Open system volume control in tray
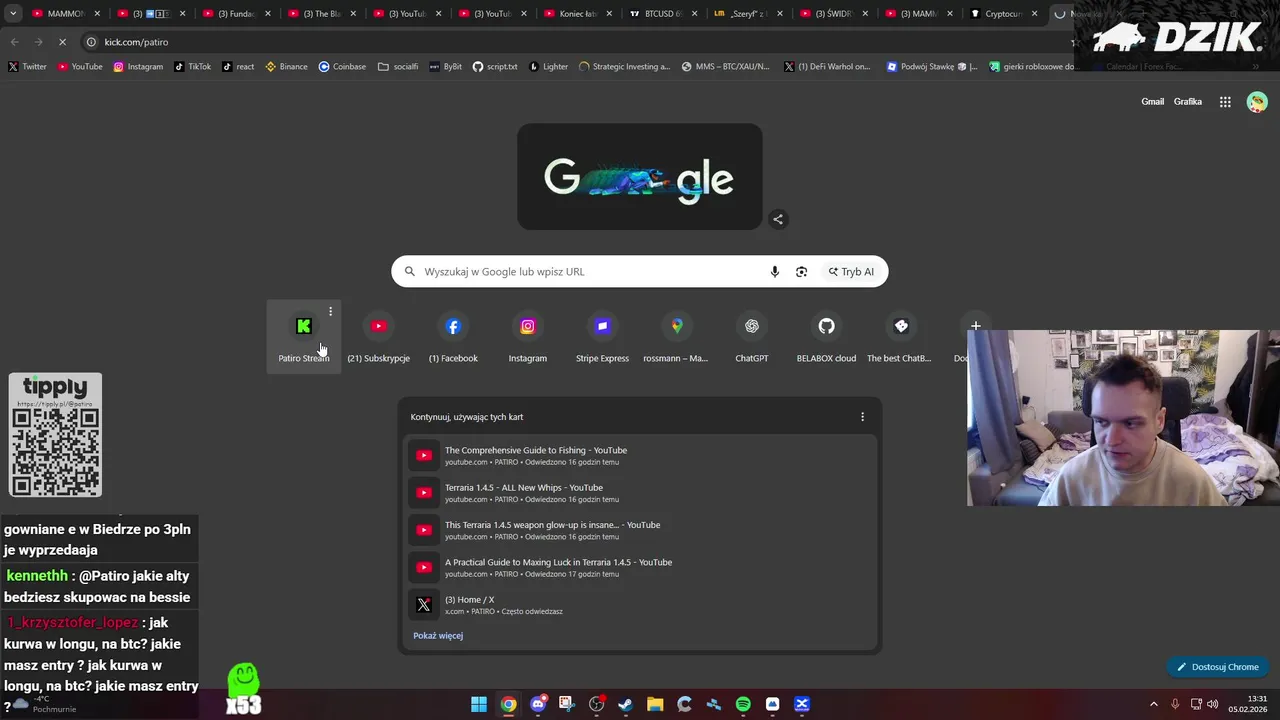This screenshot has height=720, width=1280. (x=1213, y=704)
